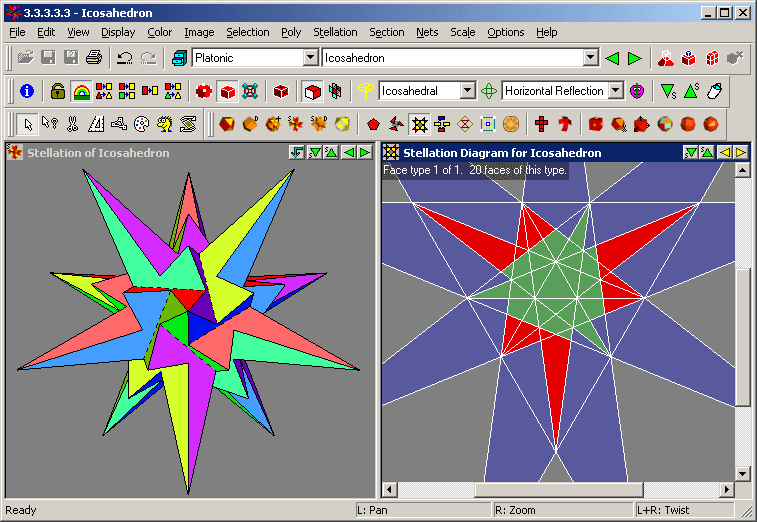Click the scissors tool icon
The image size is (757, 522).
72,124
